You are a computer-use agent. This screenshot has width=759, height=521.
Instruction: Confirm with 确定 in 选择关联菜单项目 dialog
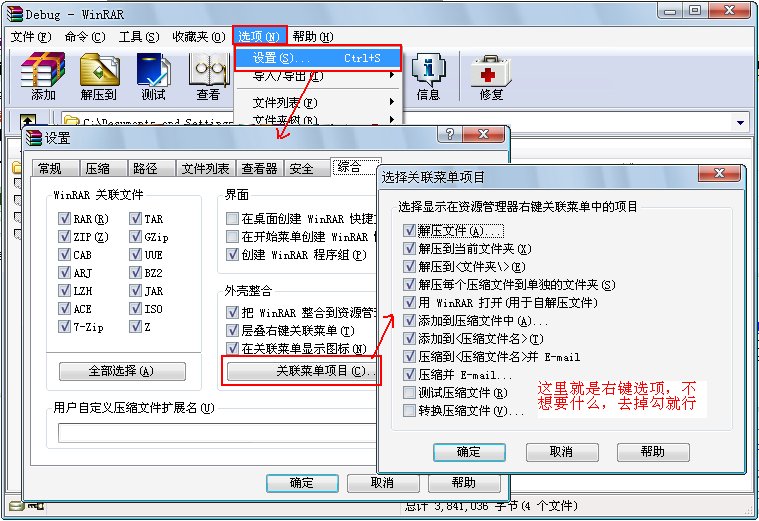click(469, 452)
